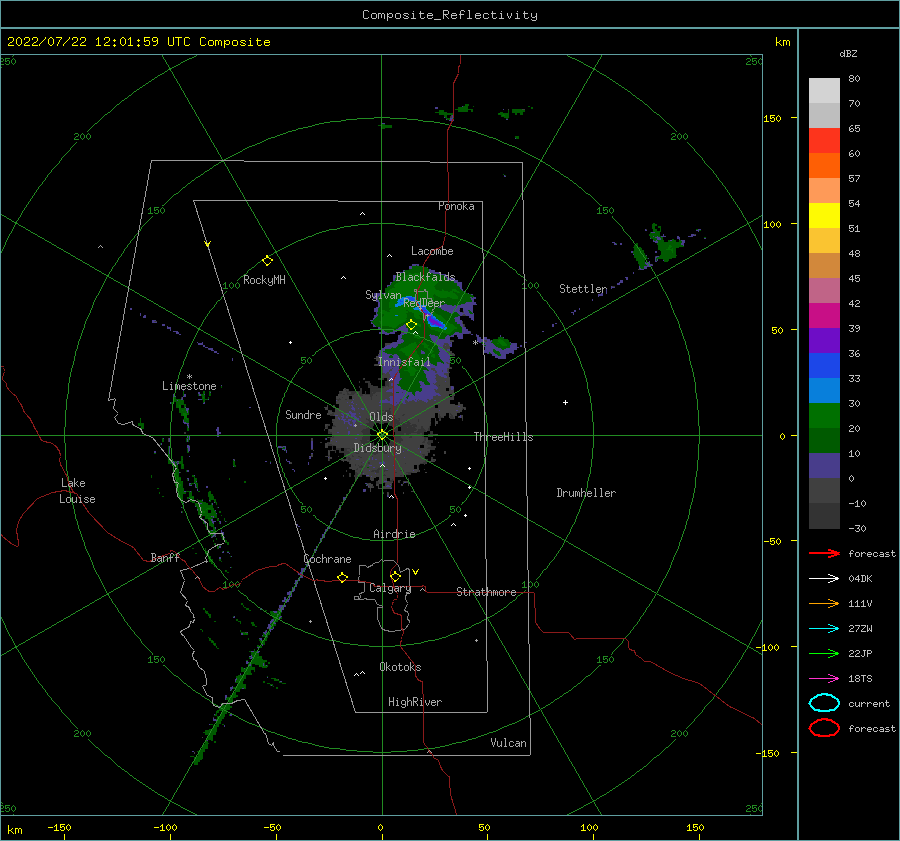
Task: Select the 0 dBZ purple color swatch
Action: [x=824, y=465]
